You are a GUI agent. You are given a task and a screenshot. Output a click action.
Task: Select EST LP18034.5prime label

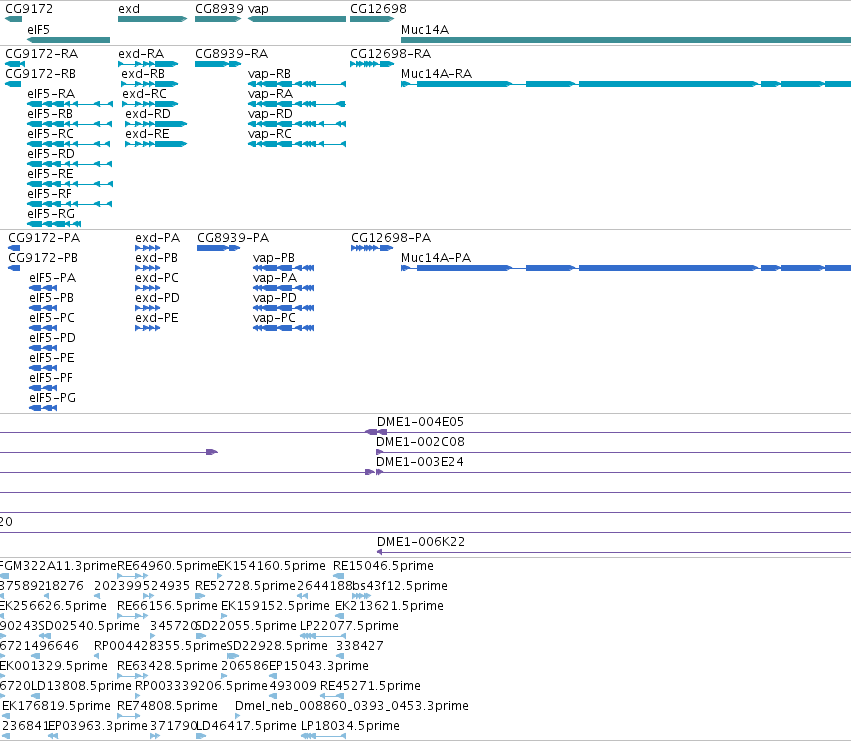[350, 727]
